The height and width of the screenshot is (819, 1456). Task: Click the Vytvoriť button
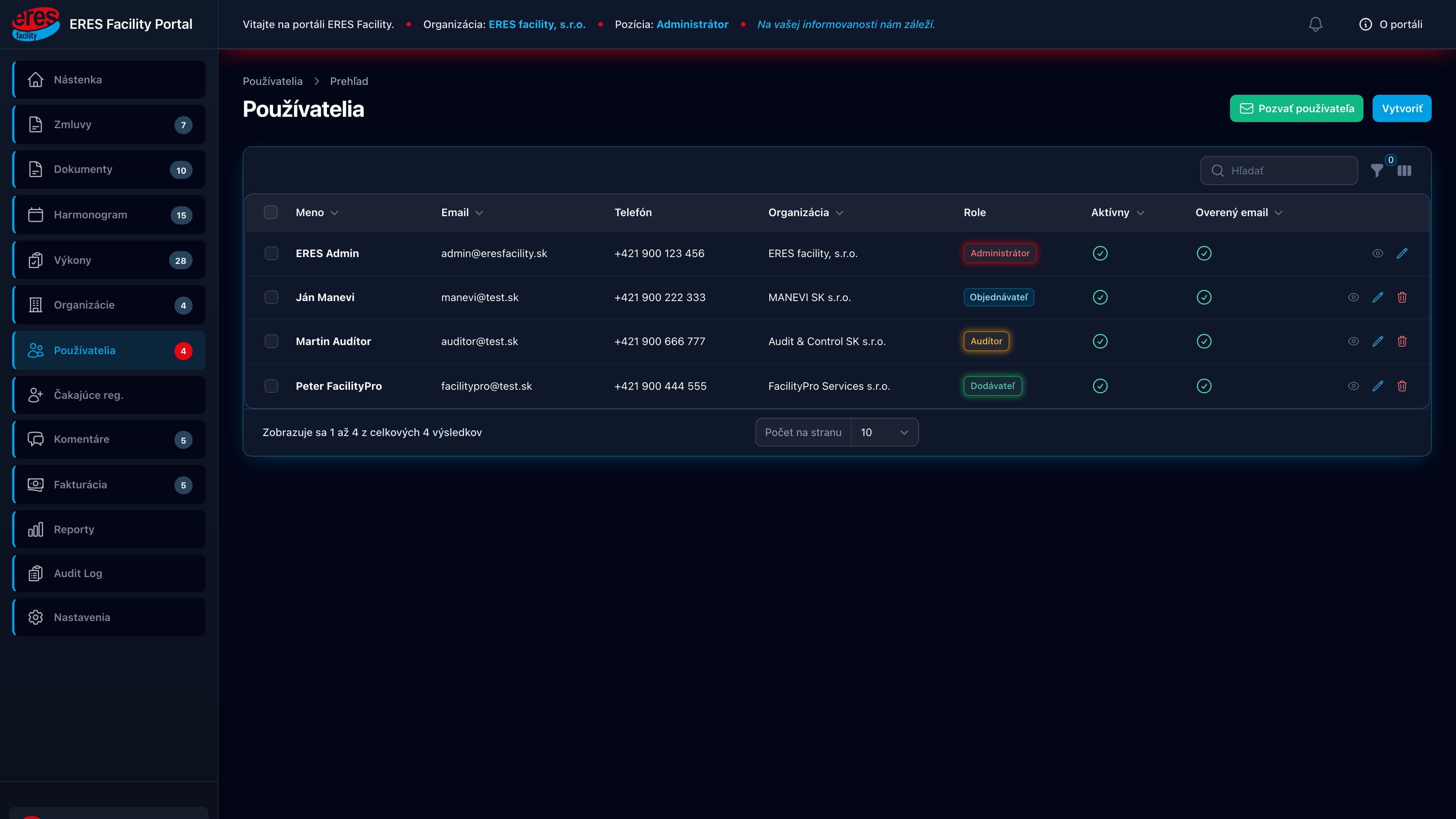coord(1402,108)
